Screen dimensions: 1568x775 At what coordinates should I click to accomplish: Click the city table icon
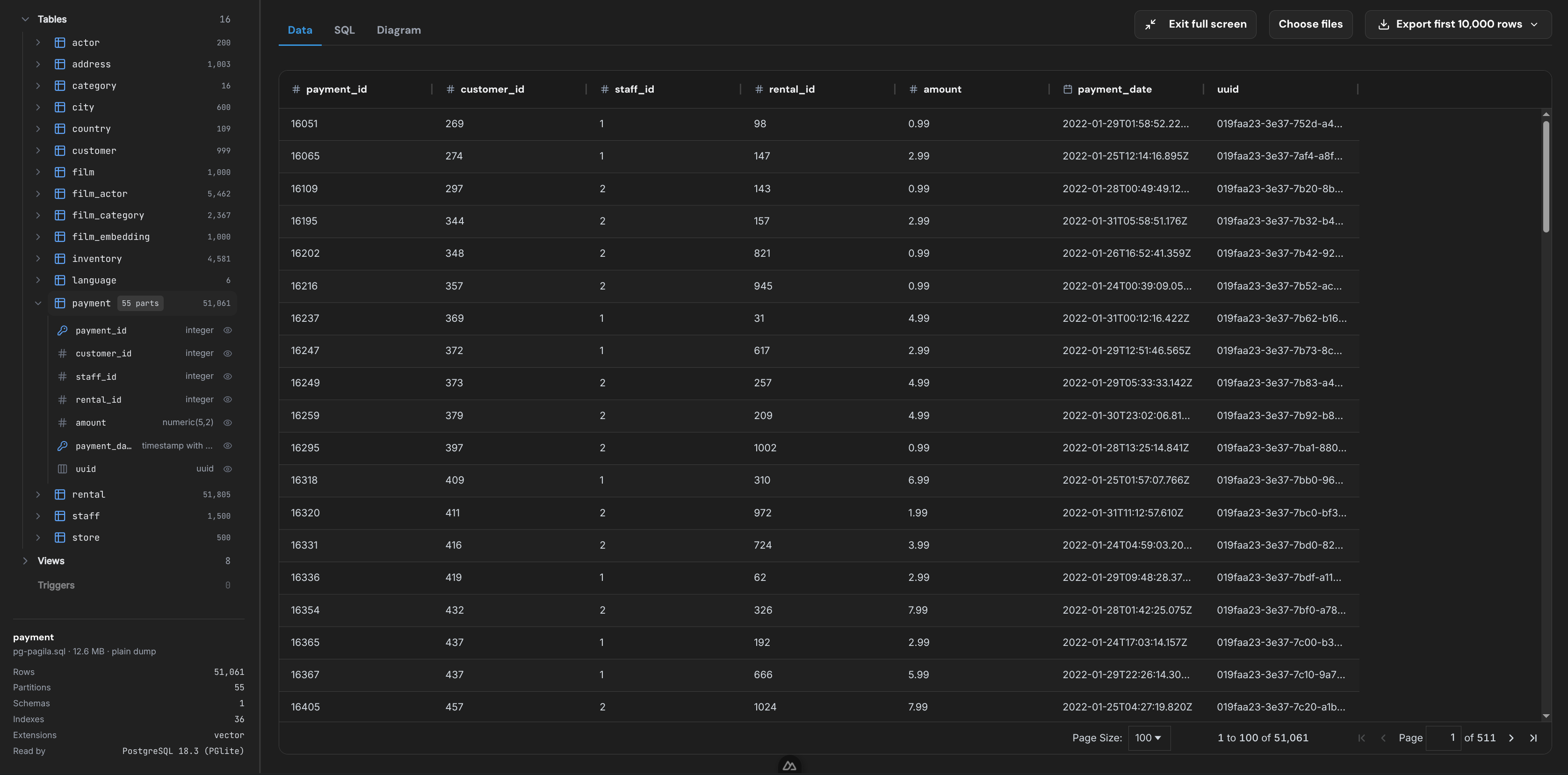tap(60, 107)
